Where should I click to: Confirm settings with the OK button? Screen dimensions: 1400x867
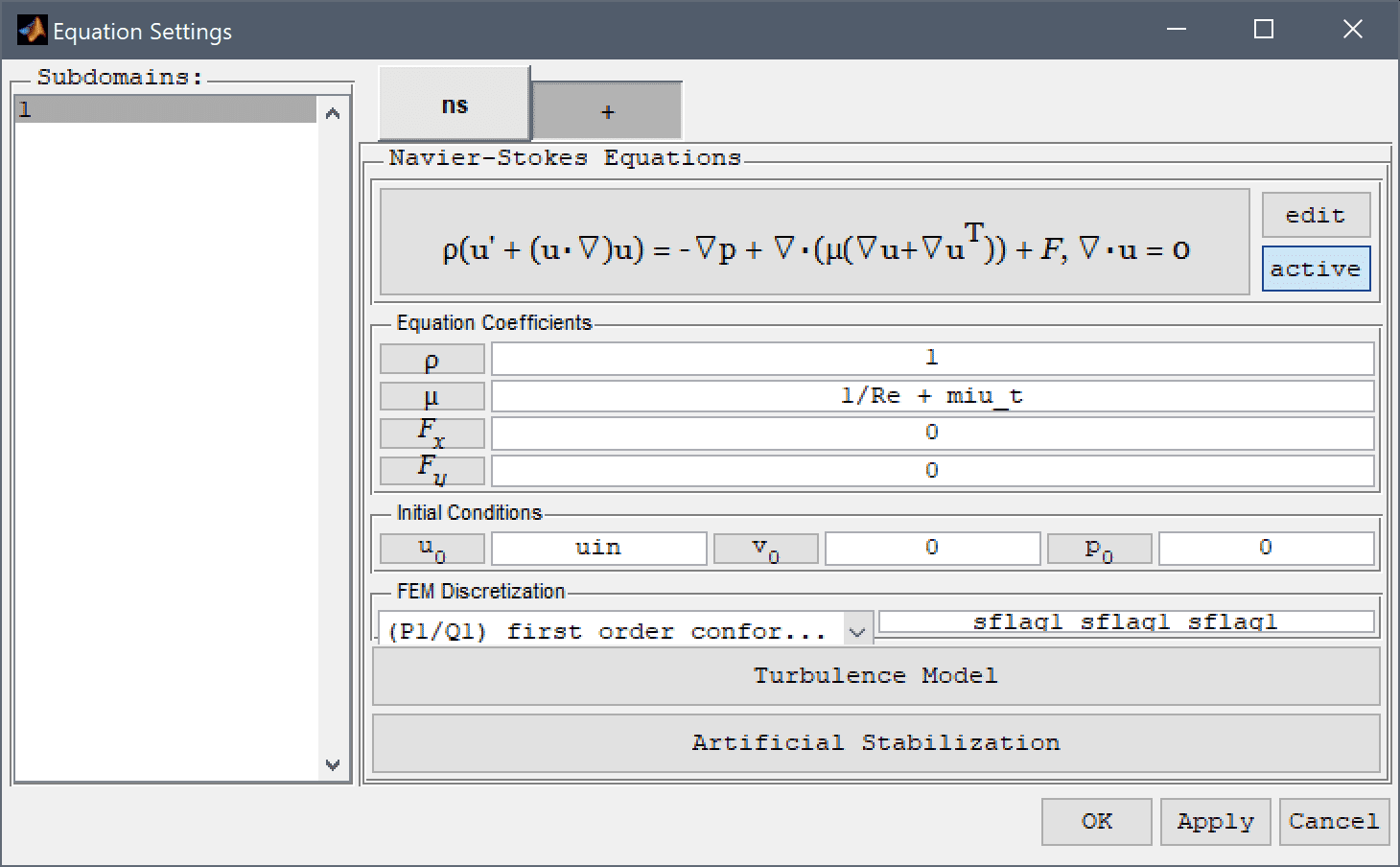[x=1097, y=821]
